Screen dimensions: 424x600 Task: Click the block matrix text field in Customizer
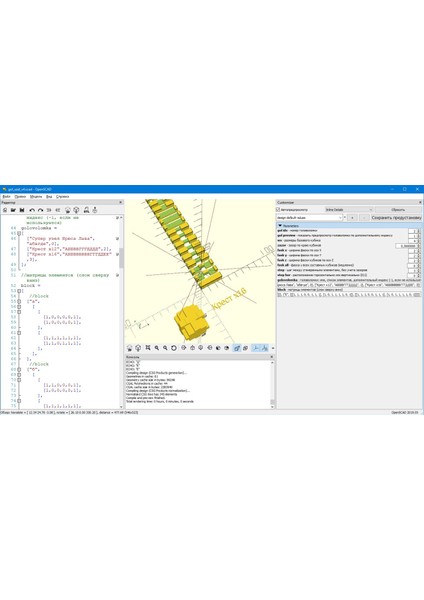pos(349,295)
